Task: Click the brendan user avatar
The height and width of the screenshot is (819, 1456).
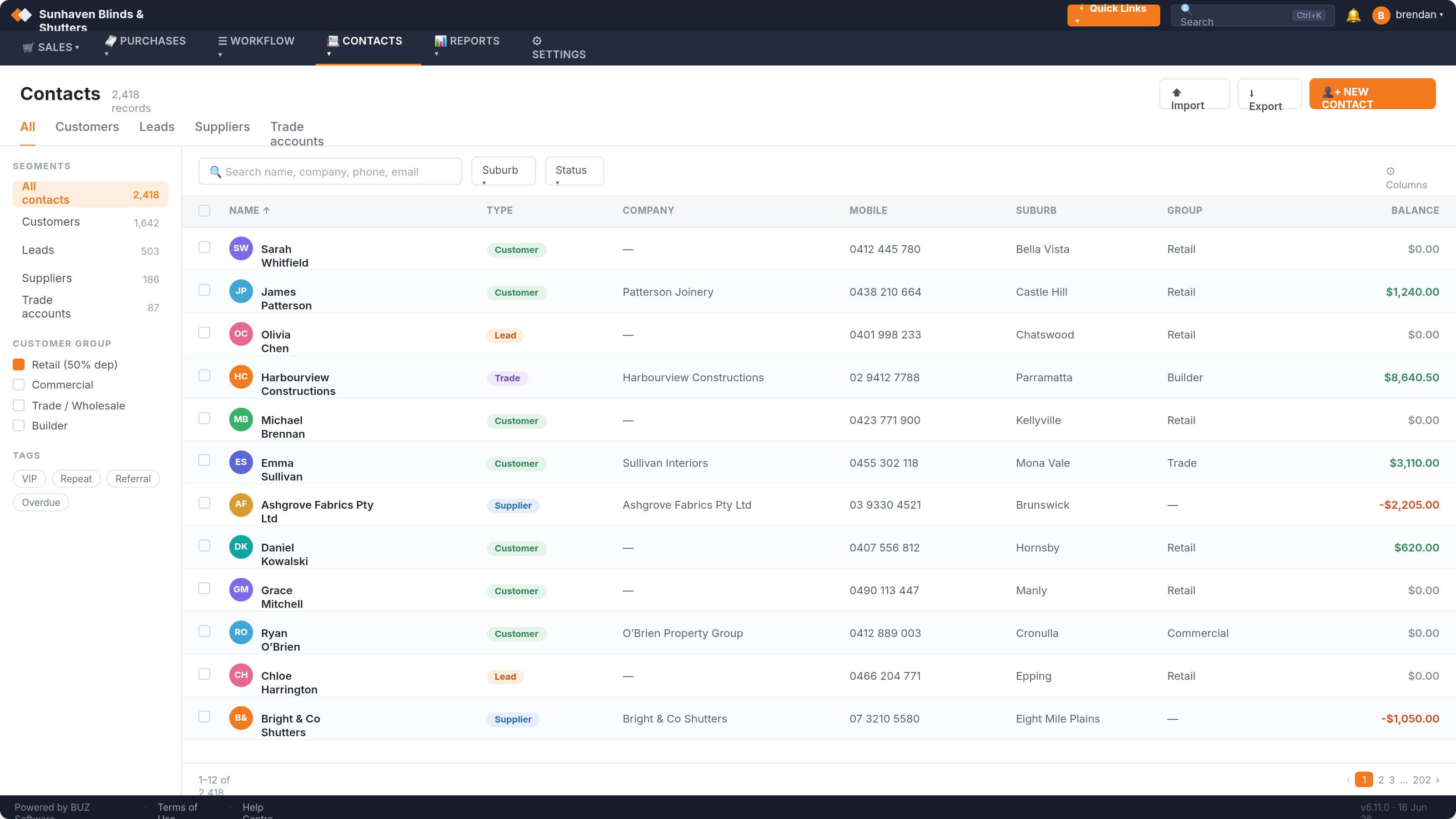Action: point(1381,15)
